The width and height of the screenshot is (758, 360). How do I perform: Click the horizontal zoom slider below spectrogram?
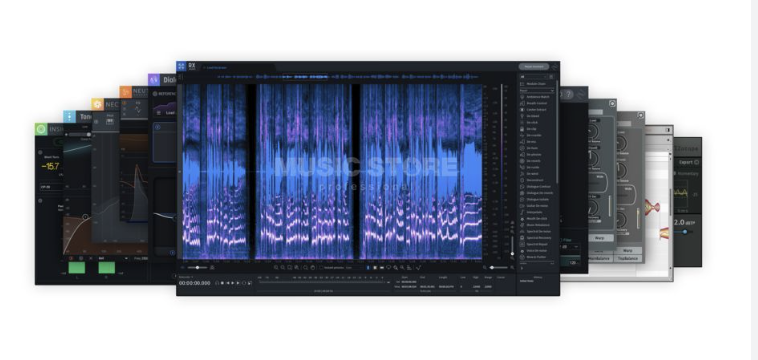(498, 267)
